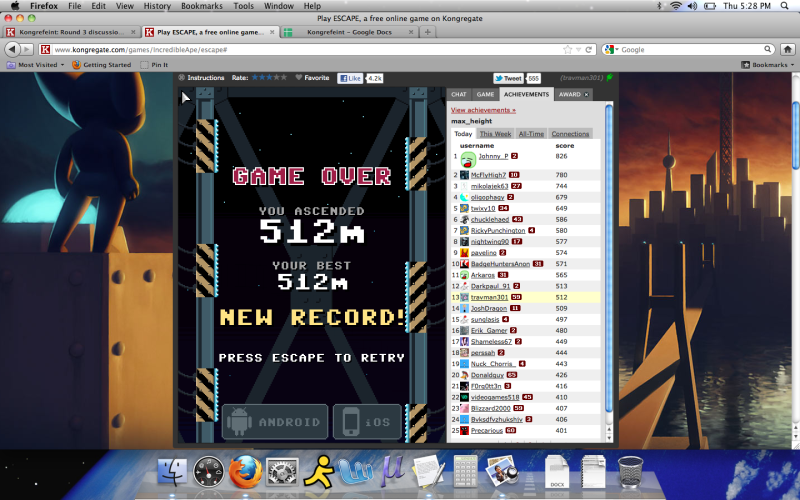Screen dimensions: 800x500
Task: Select the ACHIEVEMENTS panel tab
Action: click(x=526, y=94)
